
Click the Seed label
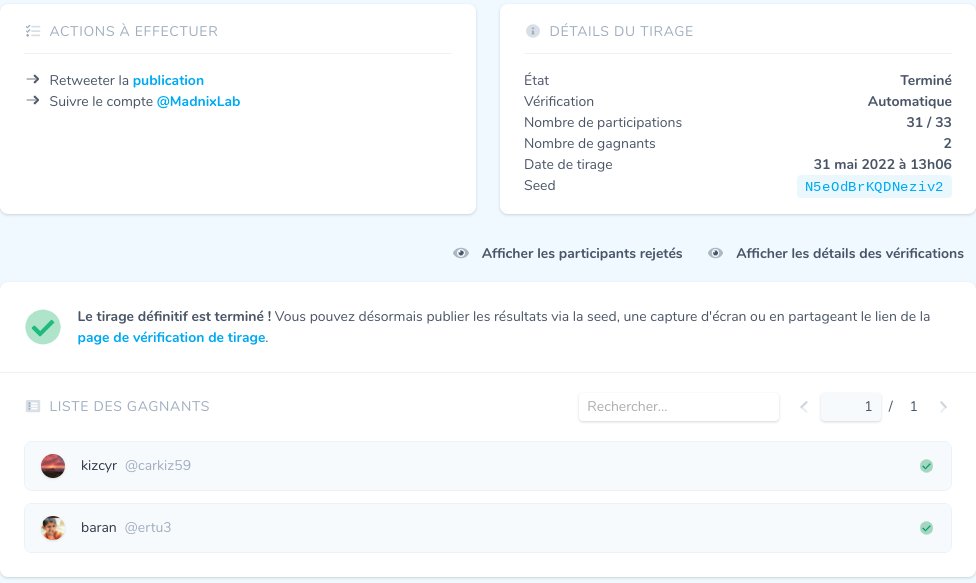point(539,185)
